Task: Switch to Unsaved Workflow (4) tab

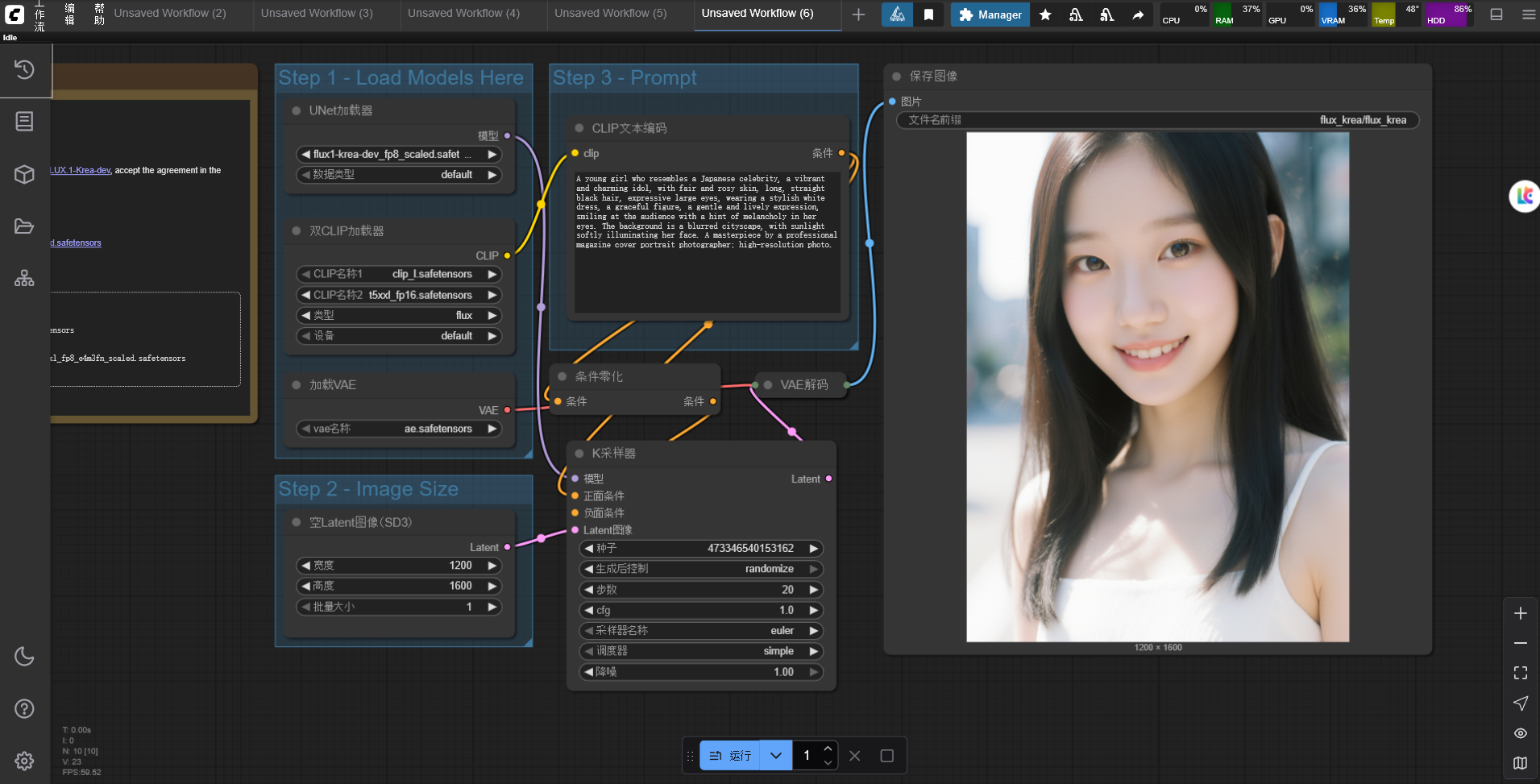Action: (463, 13)
